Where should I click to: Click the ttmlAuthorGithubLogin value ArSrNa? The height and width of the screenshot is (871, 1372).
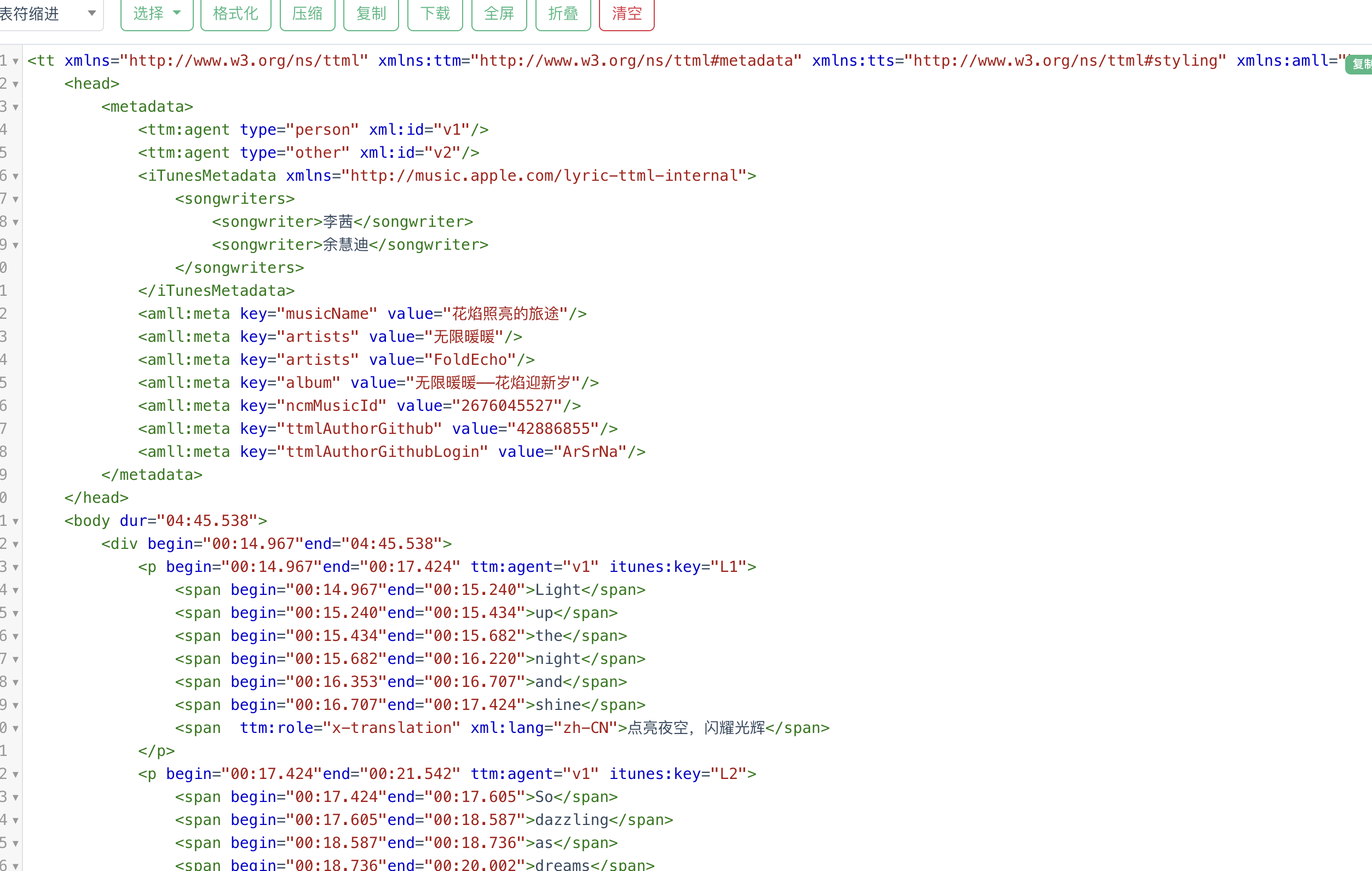pyautogui.click(x=590, y=451)
